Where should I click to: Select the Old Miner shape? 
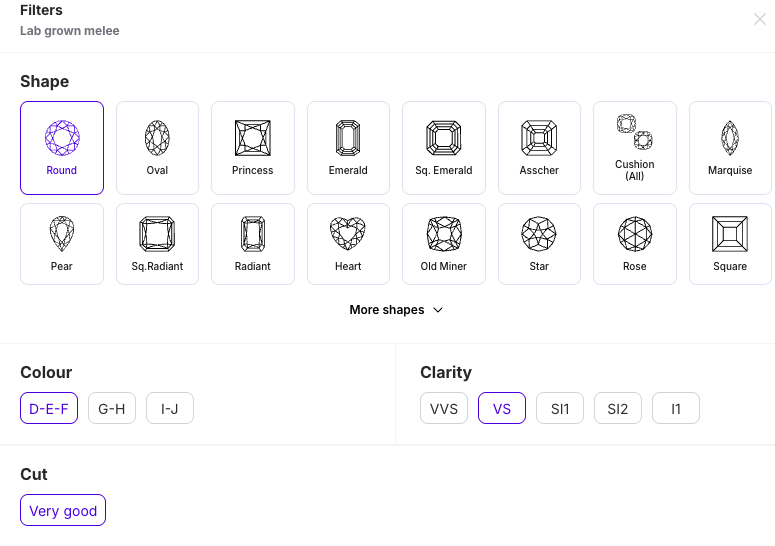[444, 244]
